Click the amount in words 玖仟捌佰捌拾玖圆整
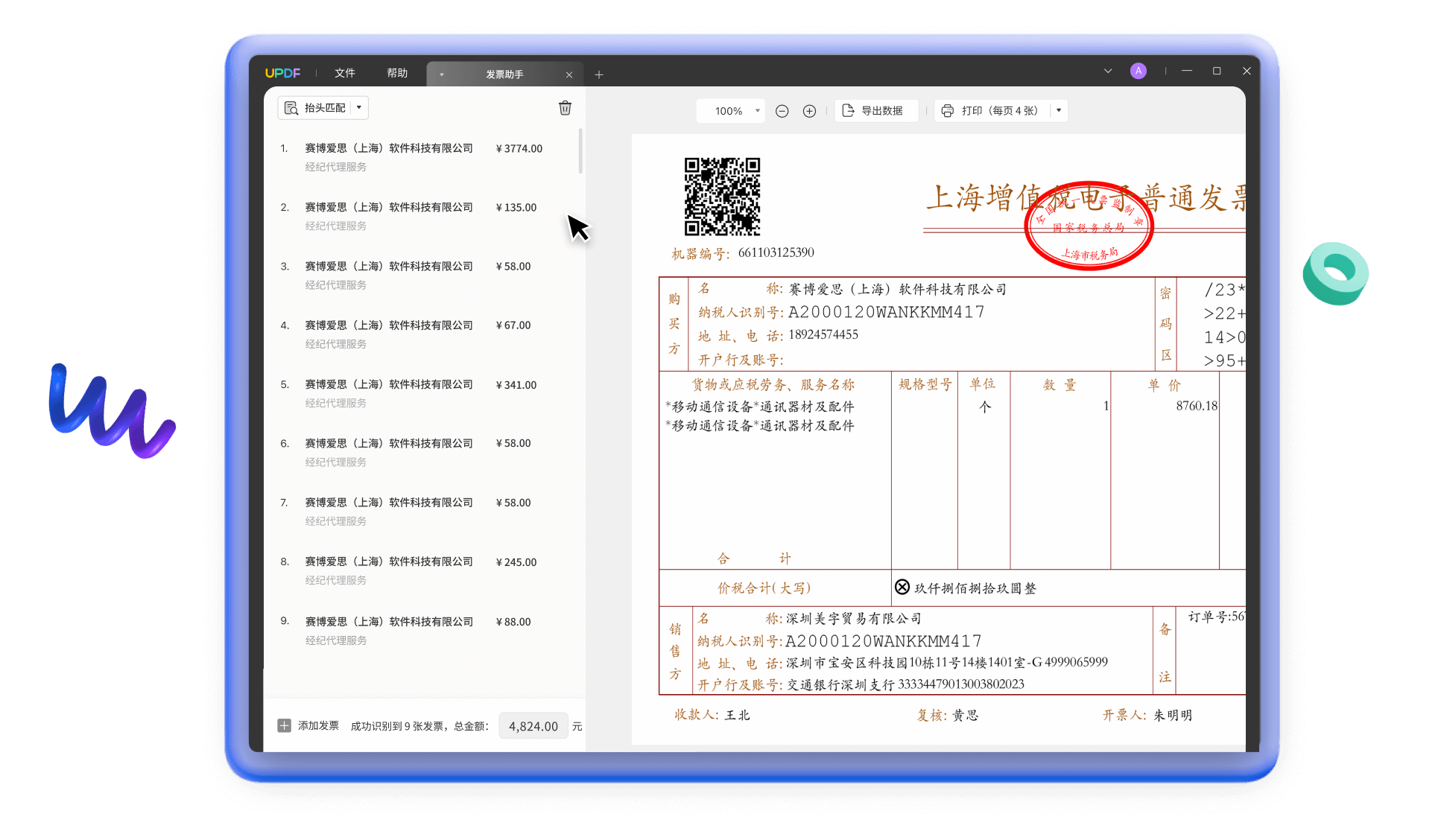Screen dimensions: 1441x840 (x=975, y=588)
